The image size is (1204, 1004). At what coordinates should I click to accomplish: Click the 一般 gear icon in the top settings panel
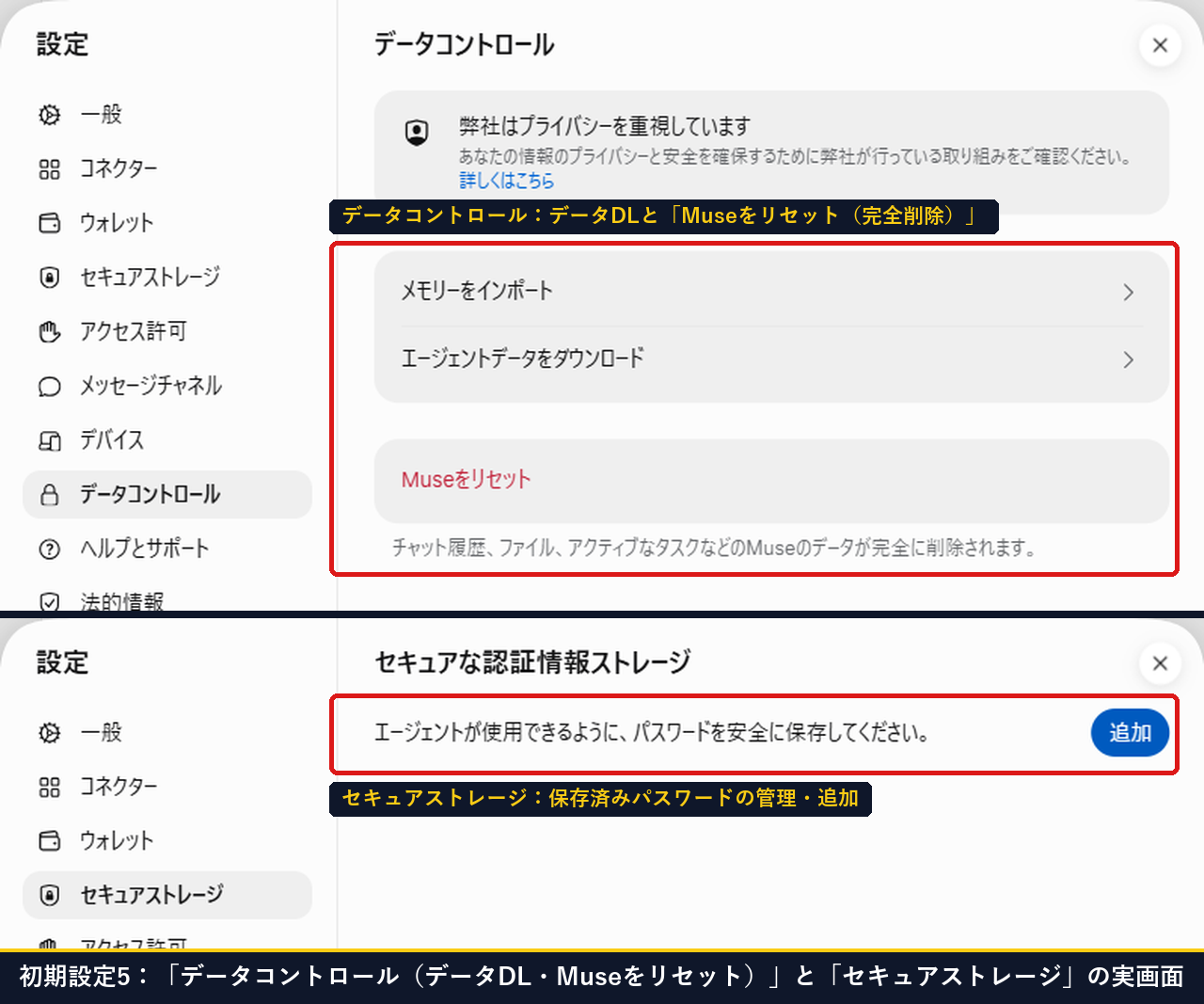(49, 115)
